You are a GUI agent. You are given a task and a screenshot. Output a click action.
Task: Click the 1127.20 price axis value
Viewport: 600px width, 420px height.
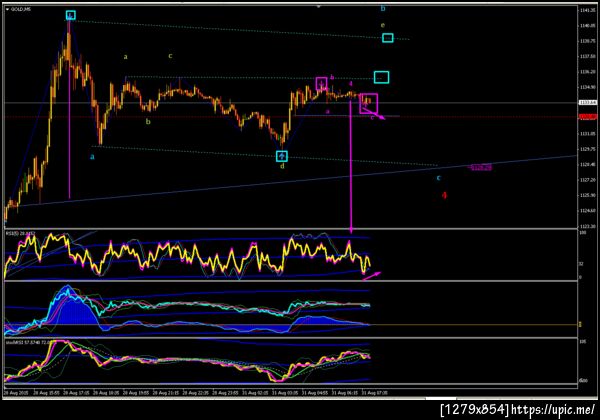point(587,180)
